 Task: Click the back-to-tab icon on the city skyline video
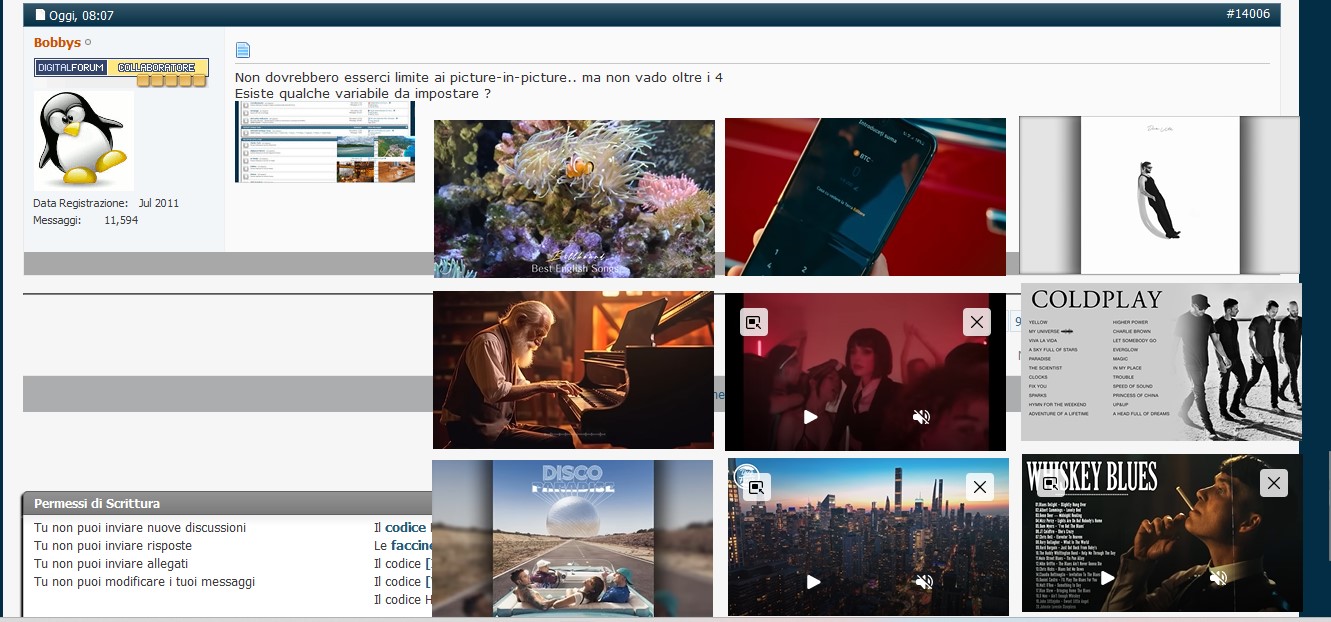point(757,487)
